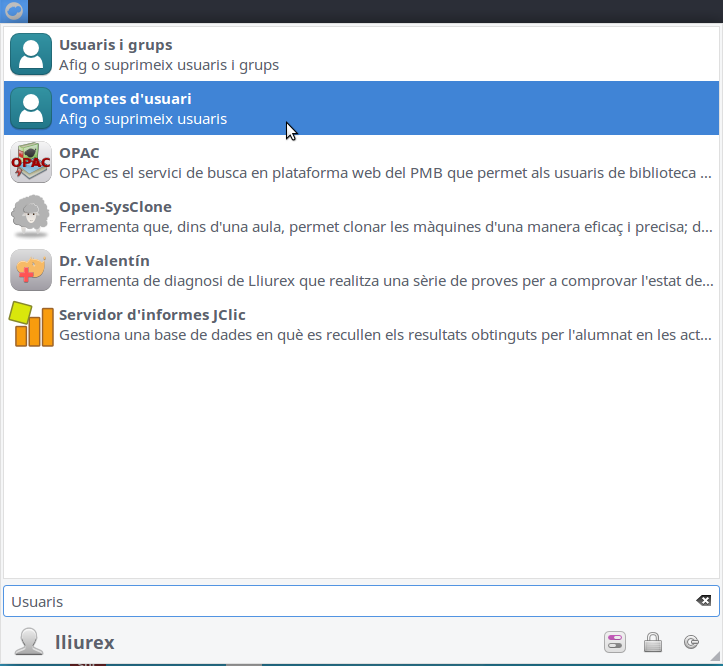Open the Usuaris i grups teal user icon
The width and height of the screenshot is (723, 666).
(31, 54)
